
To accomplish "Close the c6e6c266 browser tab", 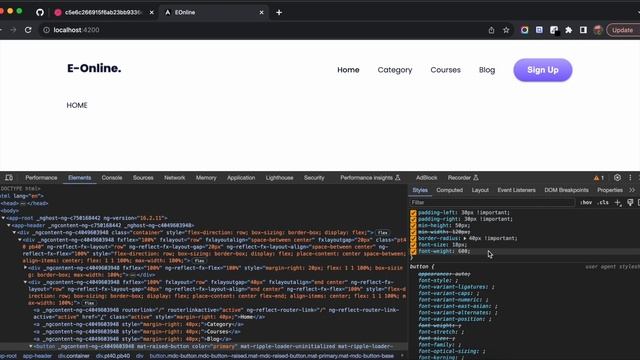I will click(x=151, y=12).
